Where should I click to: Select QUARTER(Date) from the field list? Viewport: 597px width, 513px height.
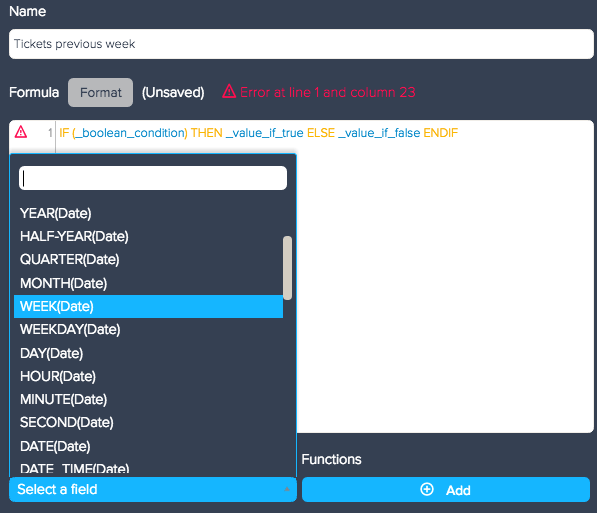148,260
